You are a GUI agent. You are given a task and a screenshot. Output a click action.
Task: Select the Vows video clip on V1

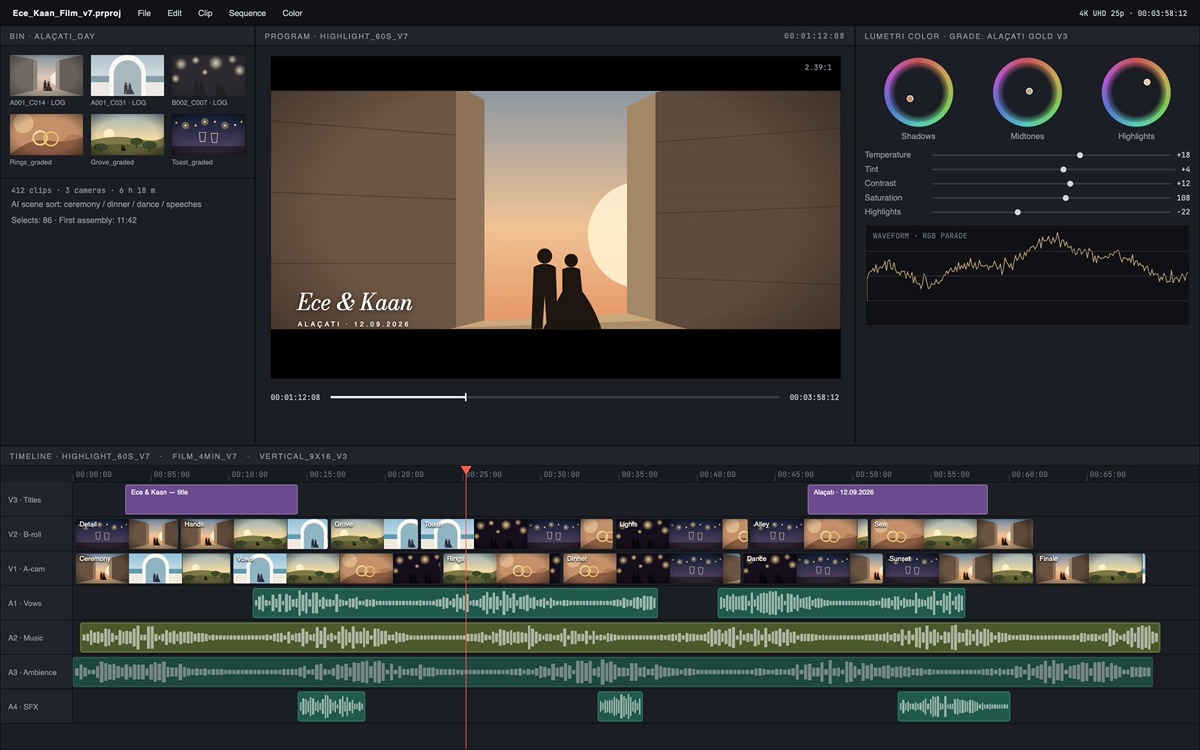(338, 568)
